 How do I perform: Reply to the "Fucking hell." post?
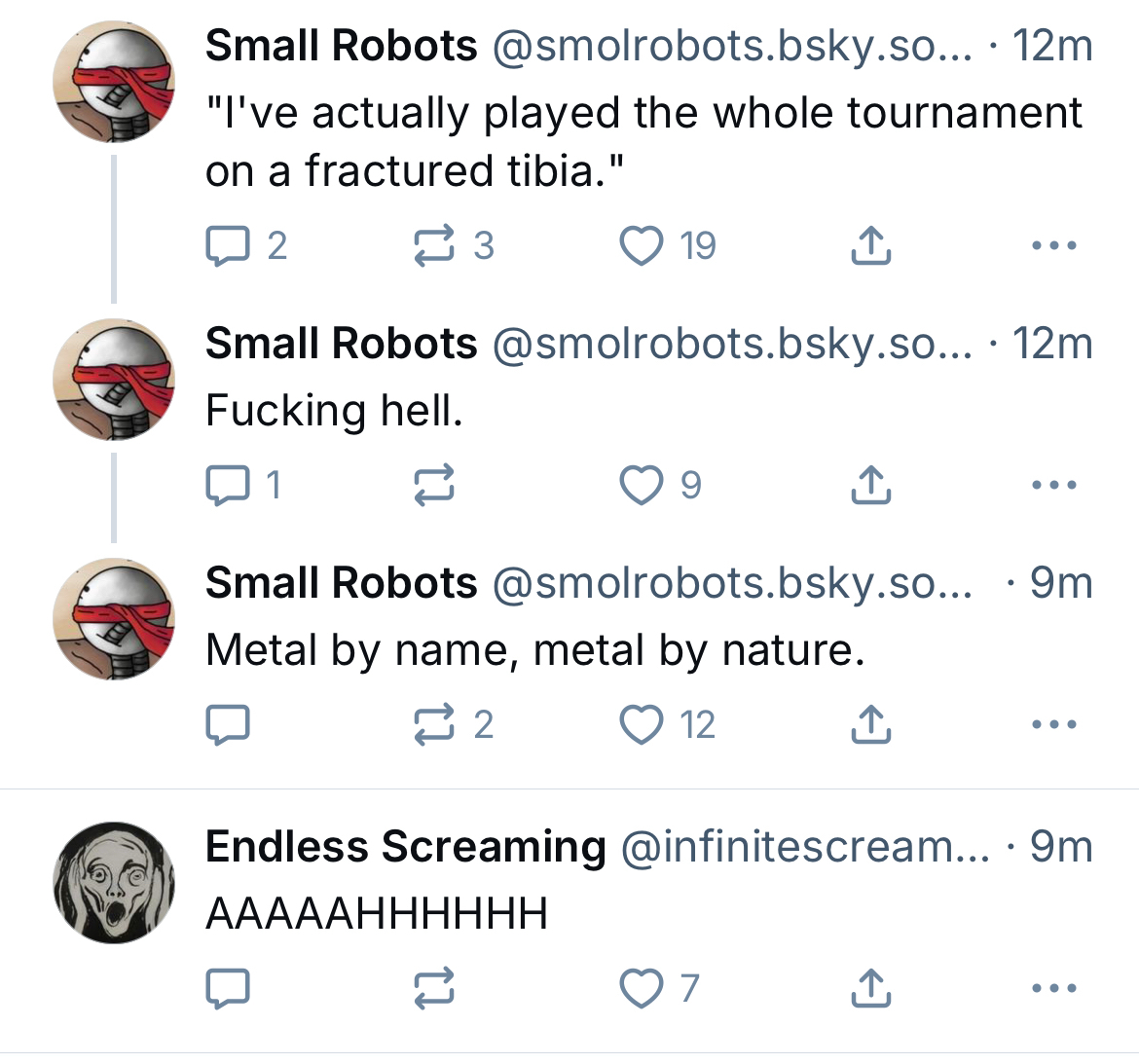[228, 485]
